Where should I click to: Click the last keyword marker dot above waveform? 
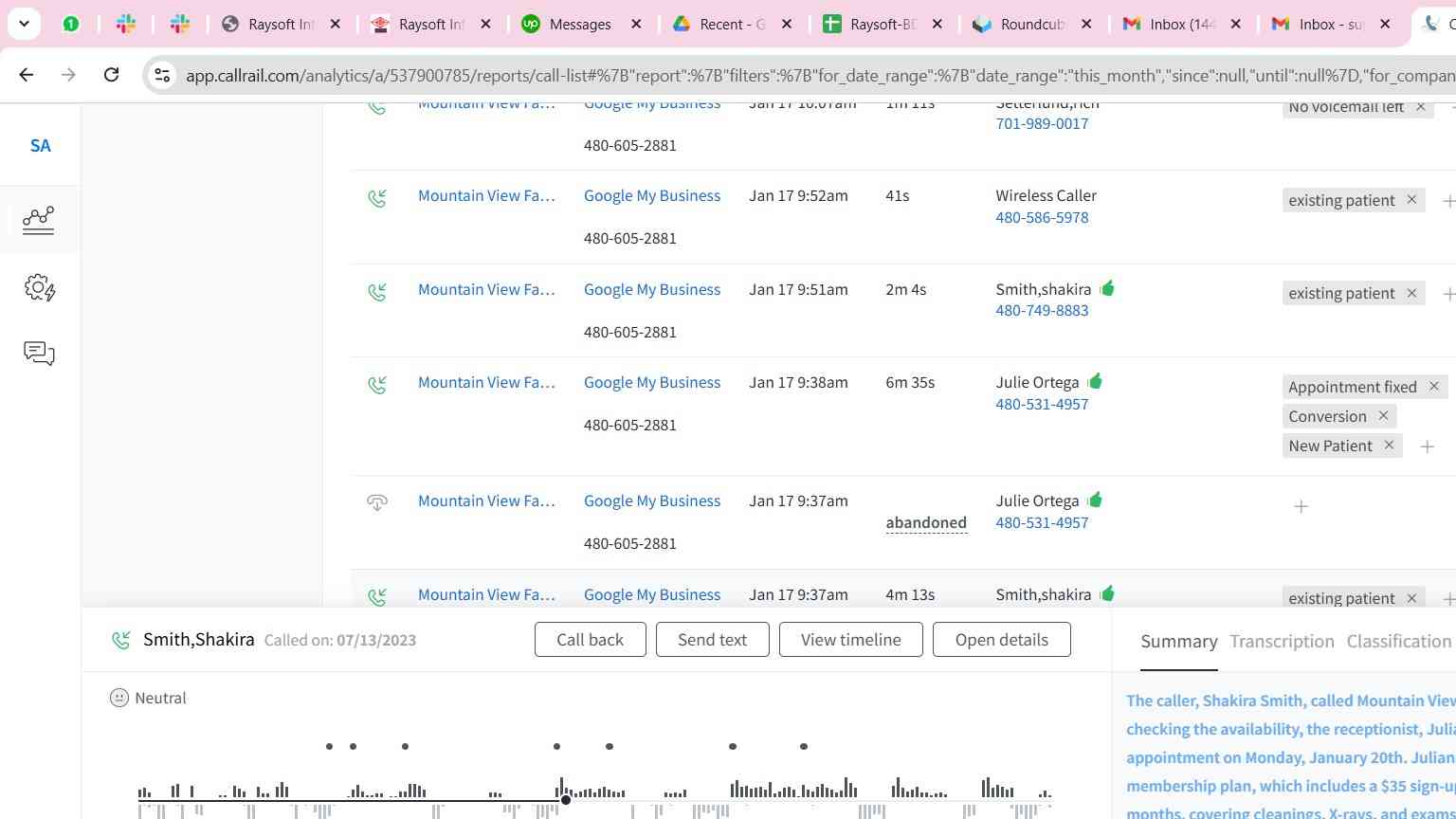(x=804, y=746)
